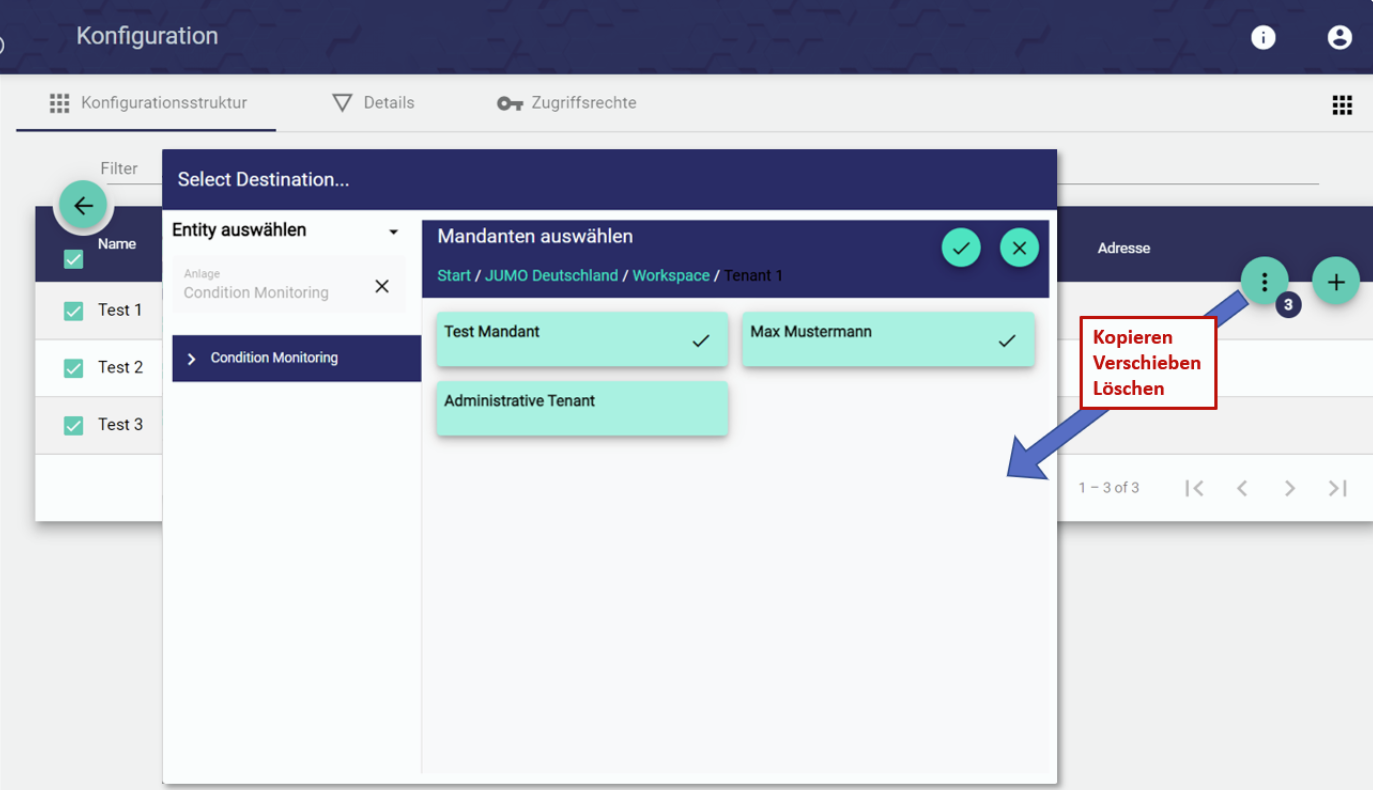Open the apps grid icon at right
The height and width of the screenshot is (790, 1373).
coord(1342,105)
